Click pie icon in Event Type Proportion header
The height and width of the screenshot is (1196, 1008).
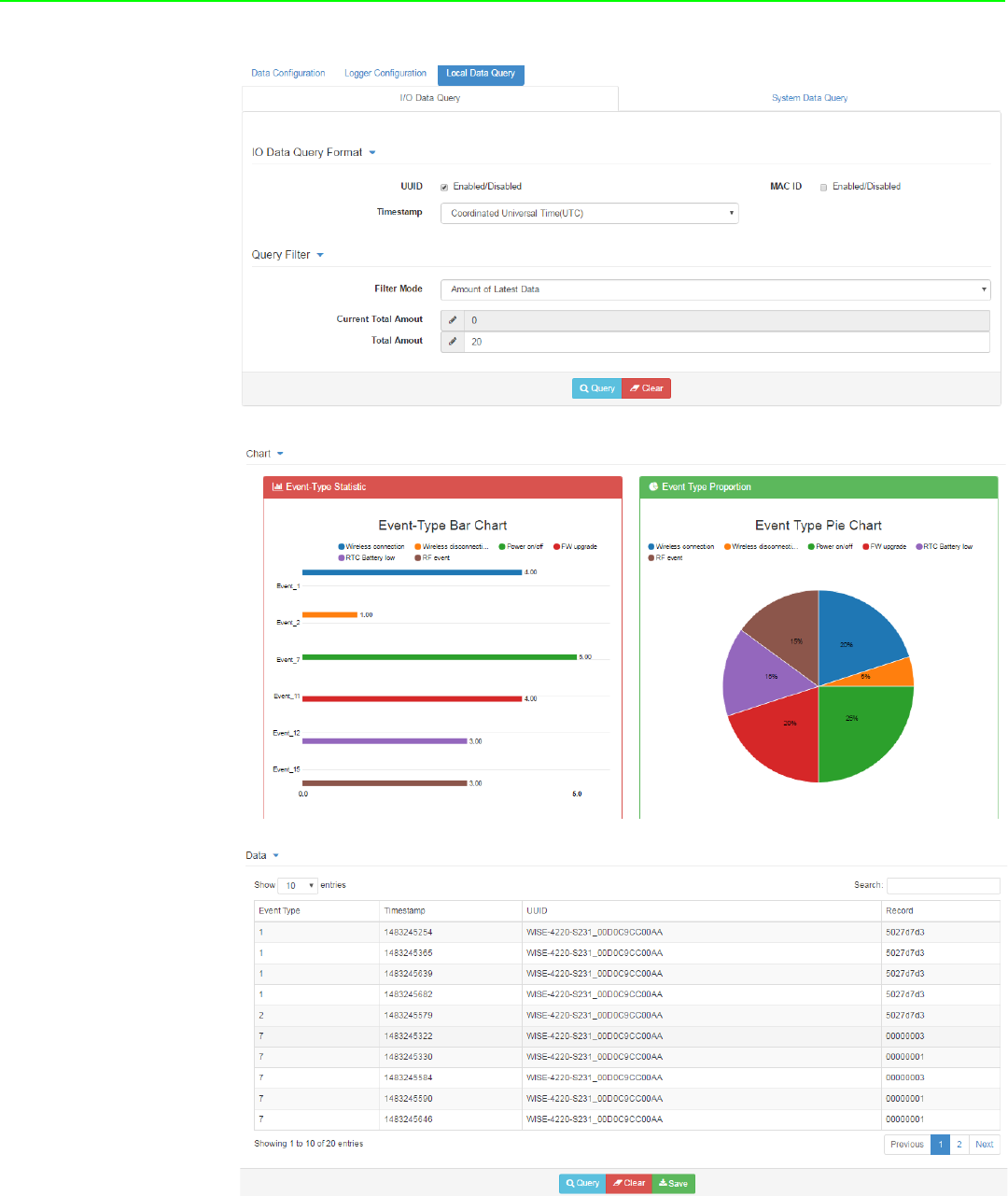coord(653,487)
